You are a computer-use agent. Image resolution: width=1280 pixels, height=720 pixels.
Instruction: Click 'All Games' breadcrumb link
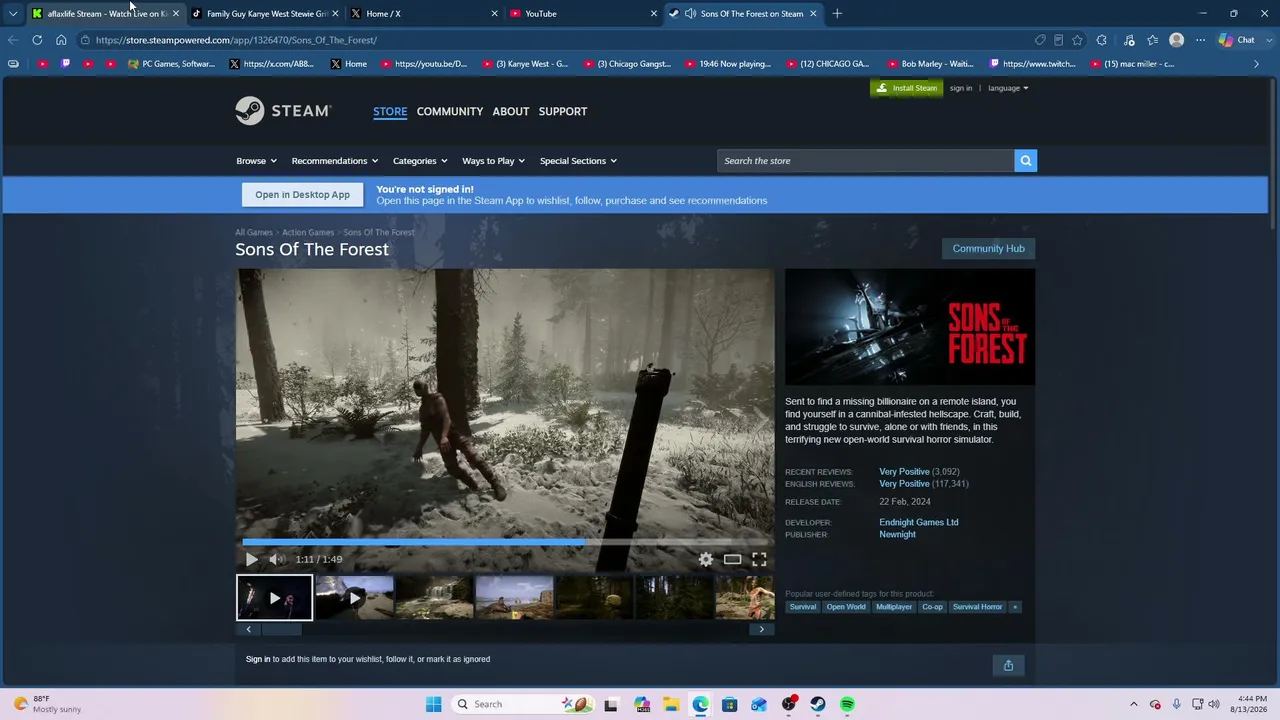point(254,232)
